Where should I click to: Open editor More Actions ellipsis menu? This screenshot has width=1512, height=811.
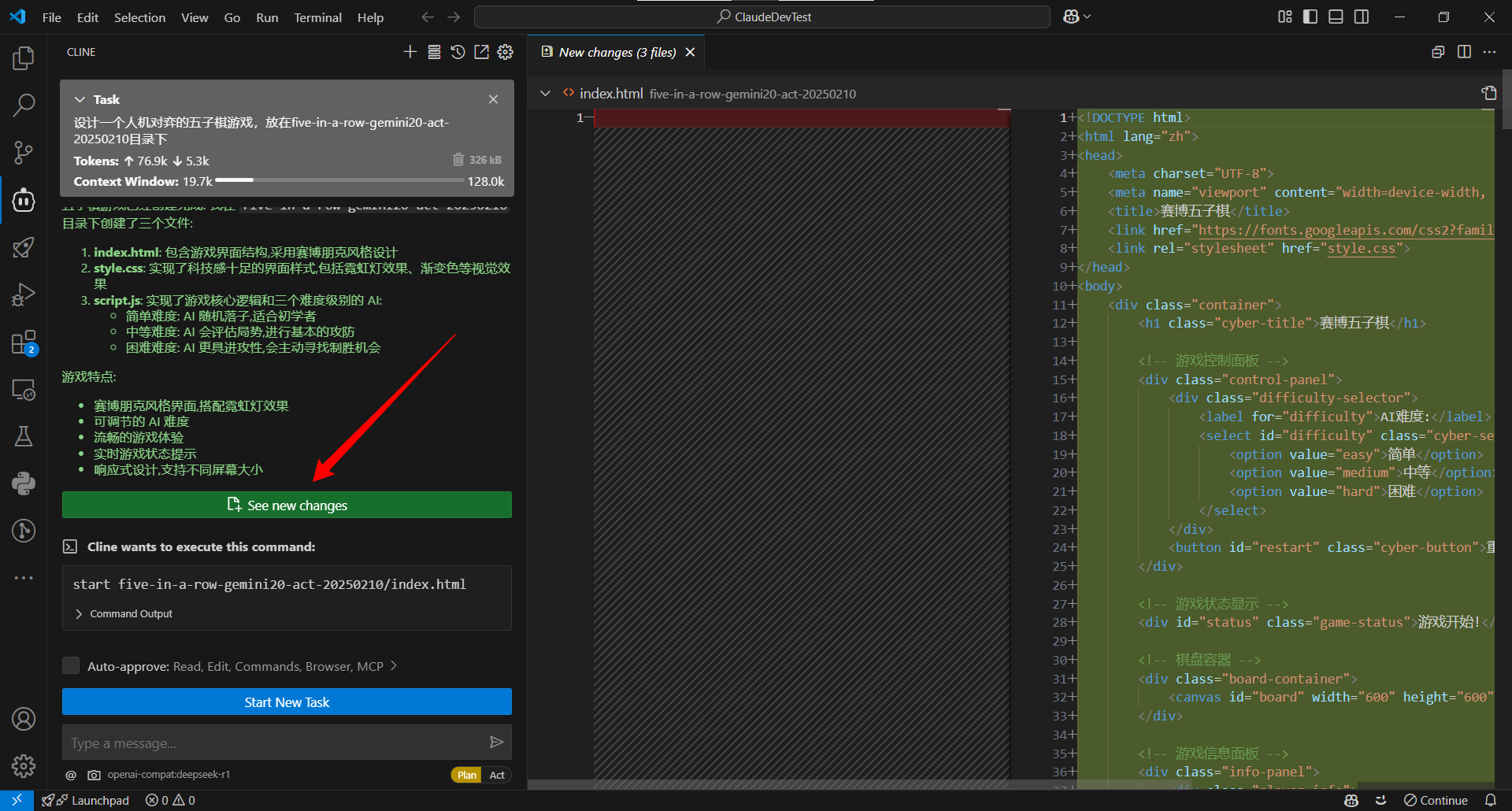(1489, 52)
